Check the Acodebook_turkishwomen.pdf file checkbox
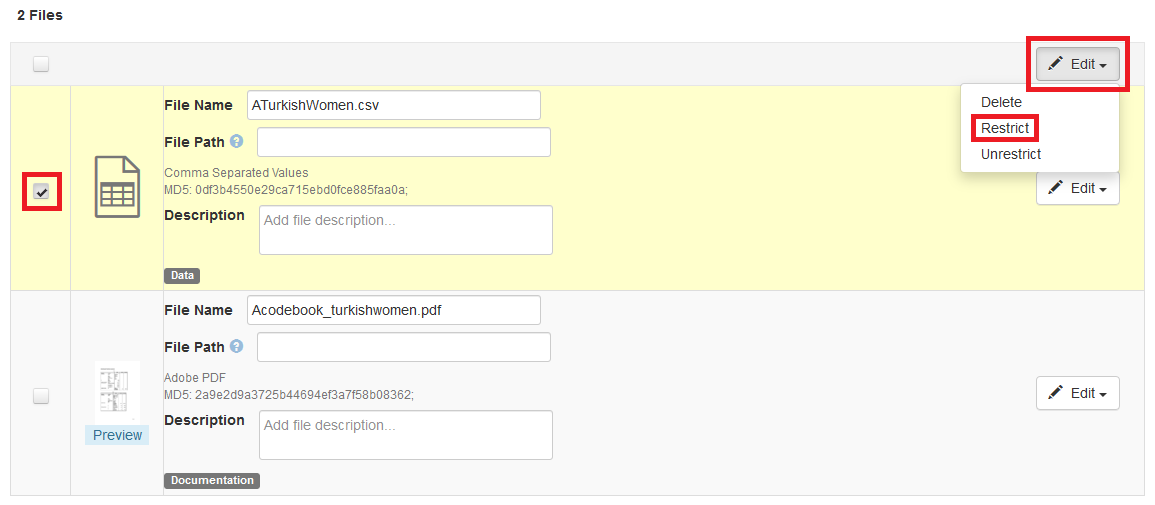 (x=41, y=396)
